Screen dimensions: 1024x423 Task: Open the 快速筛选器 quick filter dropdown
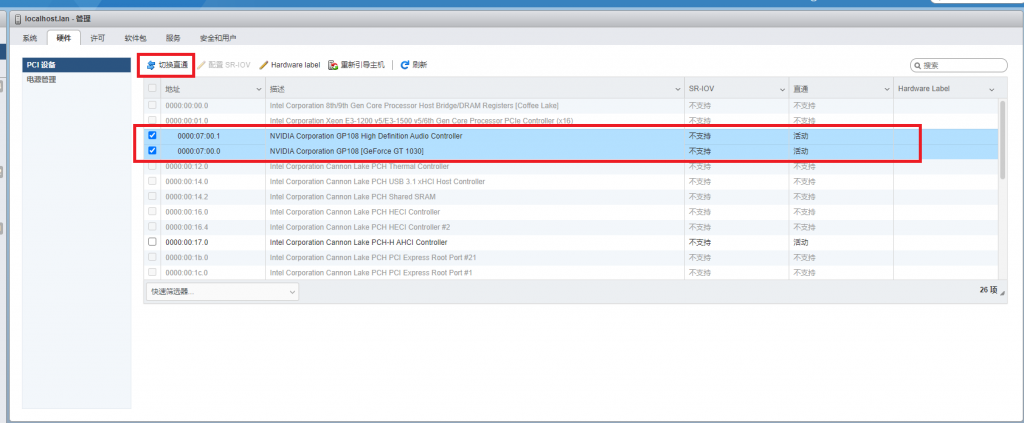pyautogui.click(x=222, y=291)
